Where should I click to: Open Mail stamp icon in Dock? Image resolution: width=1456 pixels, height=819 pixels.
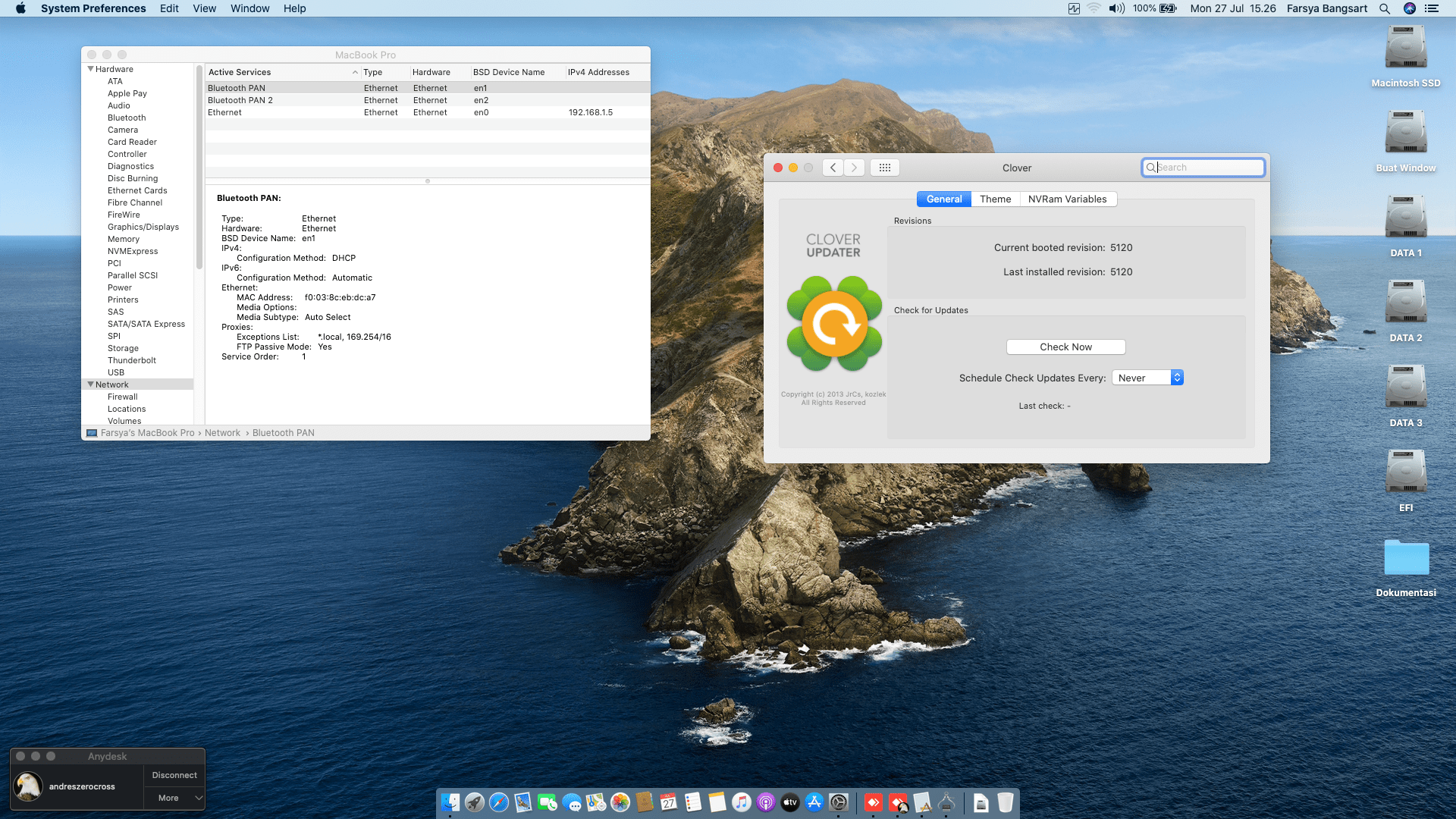click(523, 802)
